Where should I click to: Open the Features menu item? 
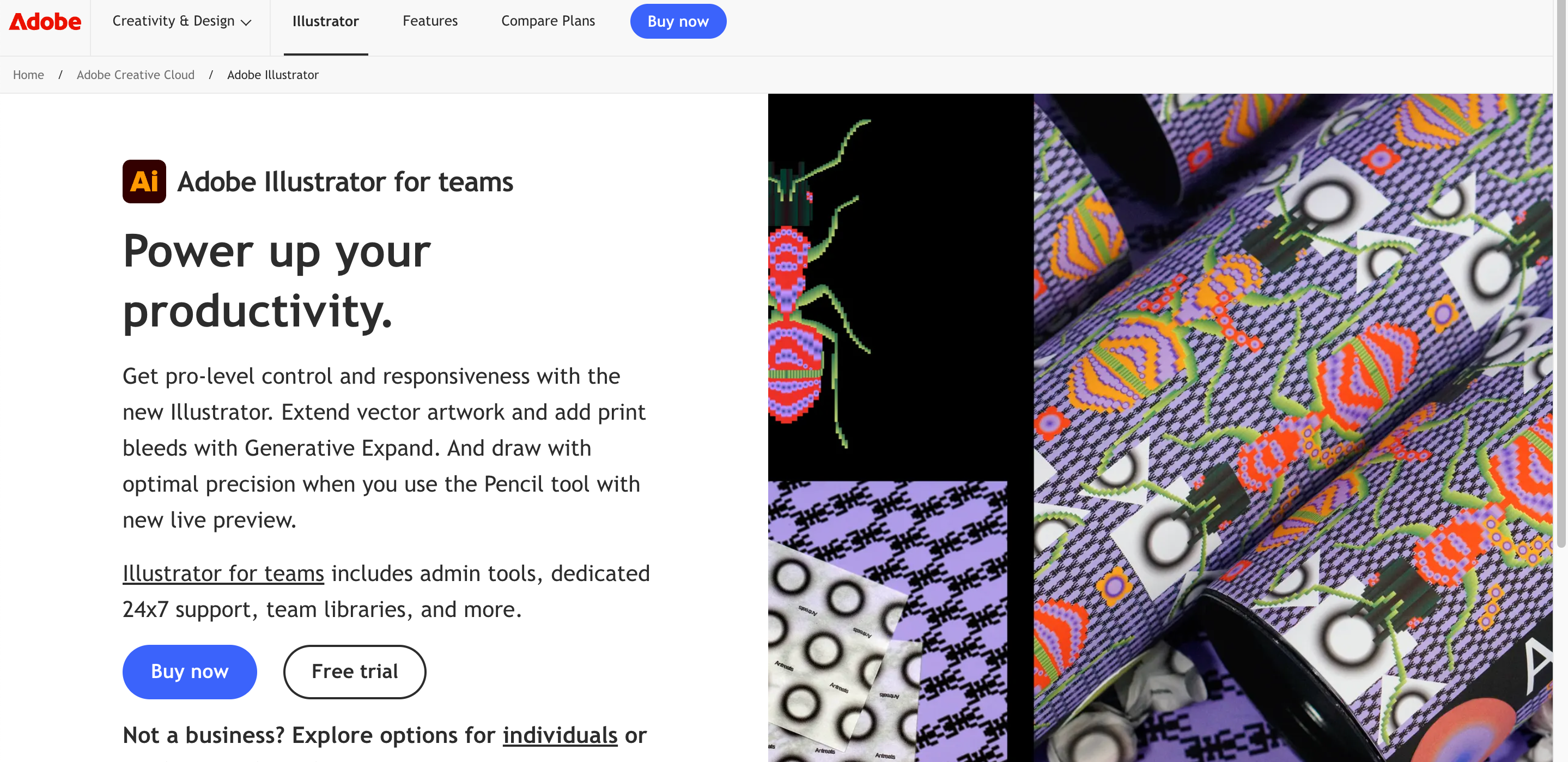point(430,21)
